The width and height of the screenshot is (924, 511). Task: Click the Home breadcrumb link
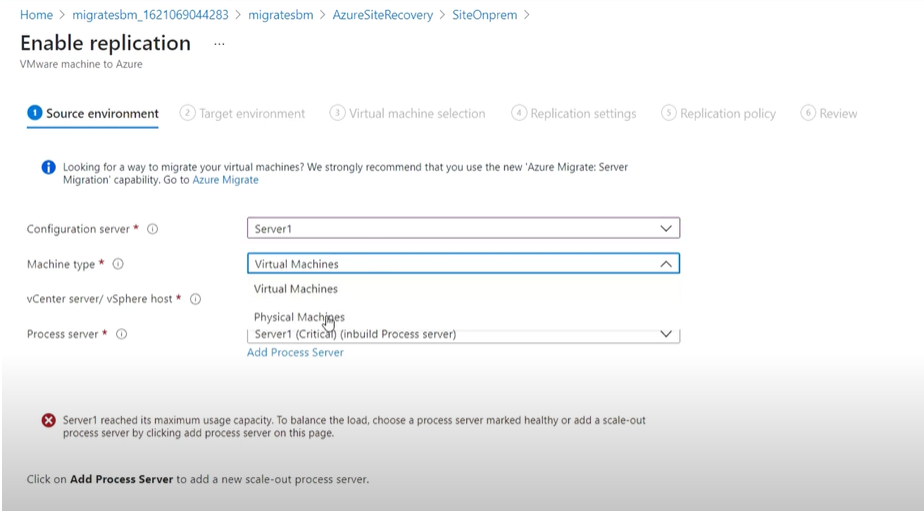tap(36, 15)
